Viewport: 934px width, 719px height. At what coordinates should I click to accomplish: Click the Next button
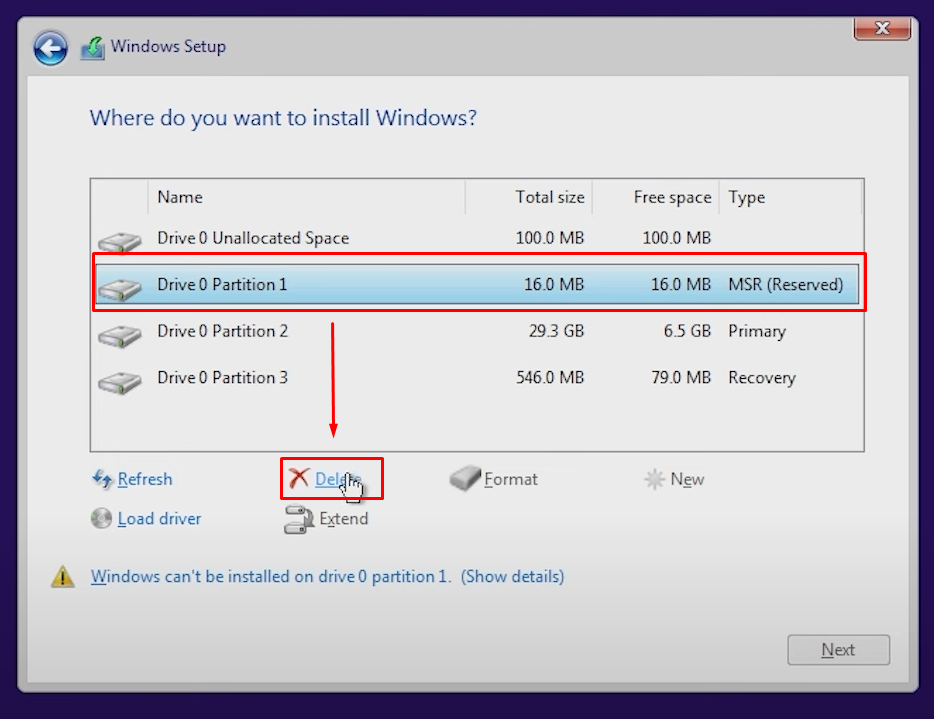(x=839, y=649)
